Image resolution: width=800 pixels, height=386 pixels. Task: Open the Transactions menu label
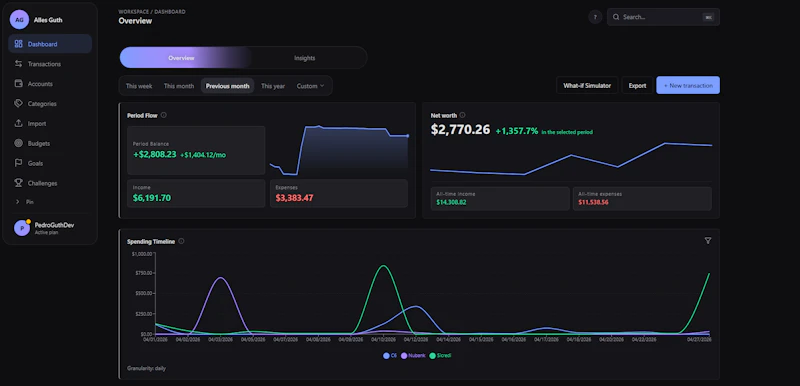(x=44, y=64)
